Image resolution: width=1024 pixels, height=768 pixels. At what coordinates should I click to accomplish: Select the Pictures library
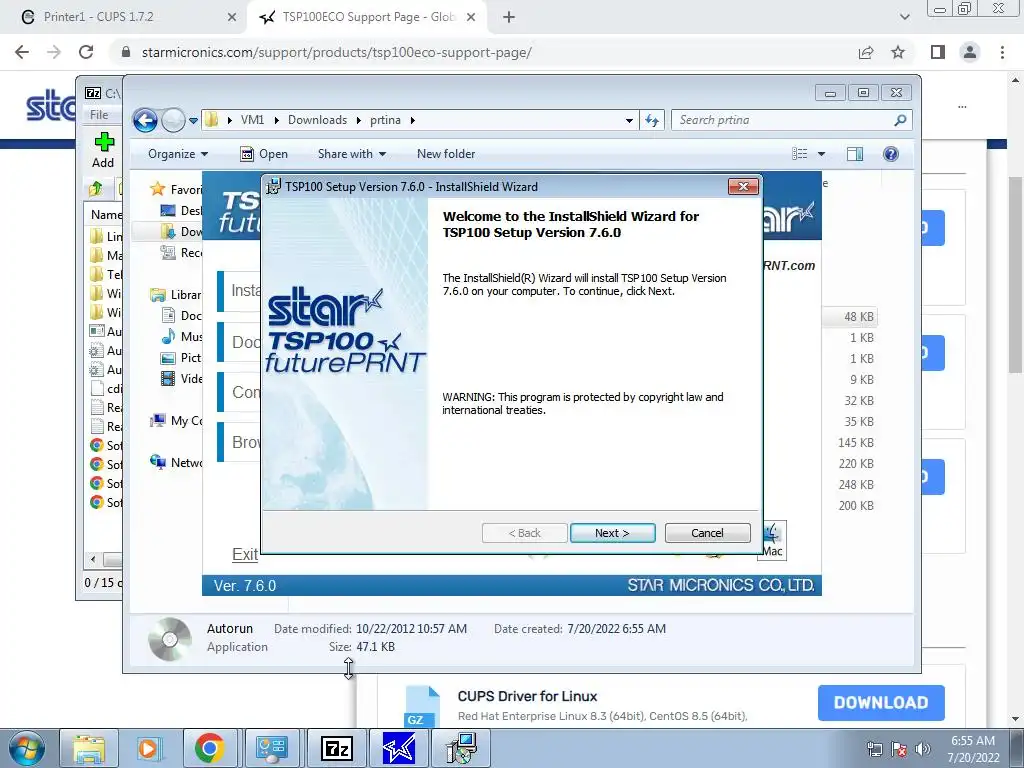(x=182, y=357)
